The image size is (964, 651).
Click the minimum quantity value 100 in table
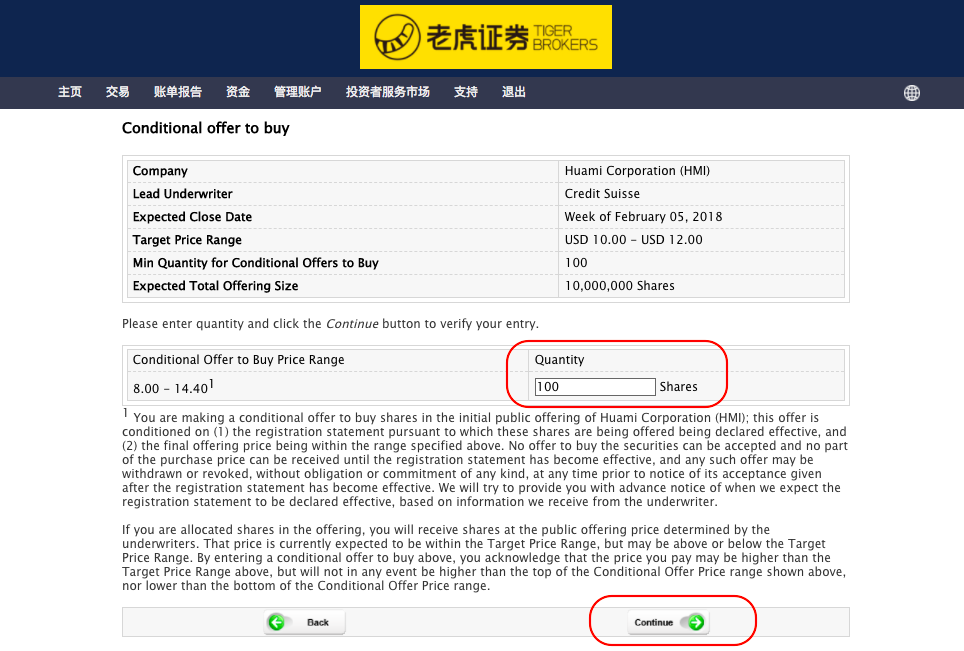576,263
